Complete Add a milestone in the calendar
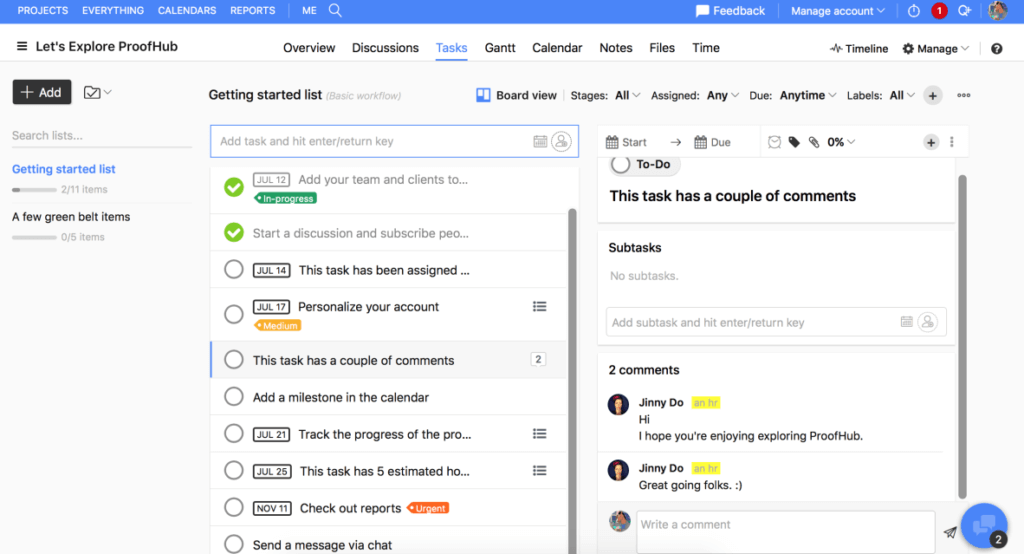This screenshot has height=554, width=1024. pyautogui.click(x=234, y=397)
